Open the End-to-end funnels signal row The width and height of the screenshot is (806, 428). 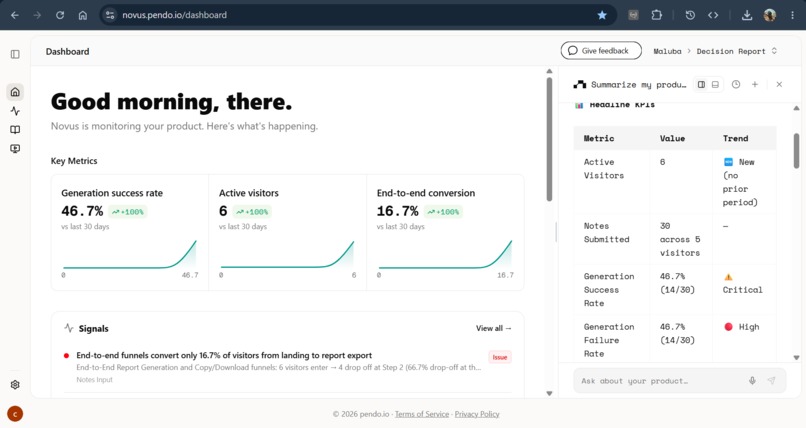287,367
